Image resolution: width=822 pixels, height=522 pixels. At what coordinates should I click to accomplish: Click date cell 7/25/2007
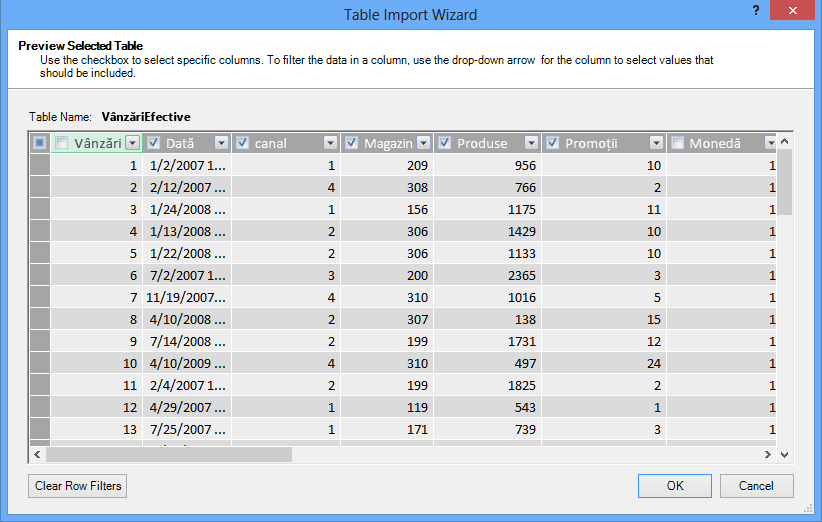[187, 429]
